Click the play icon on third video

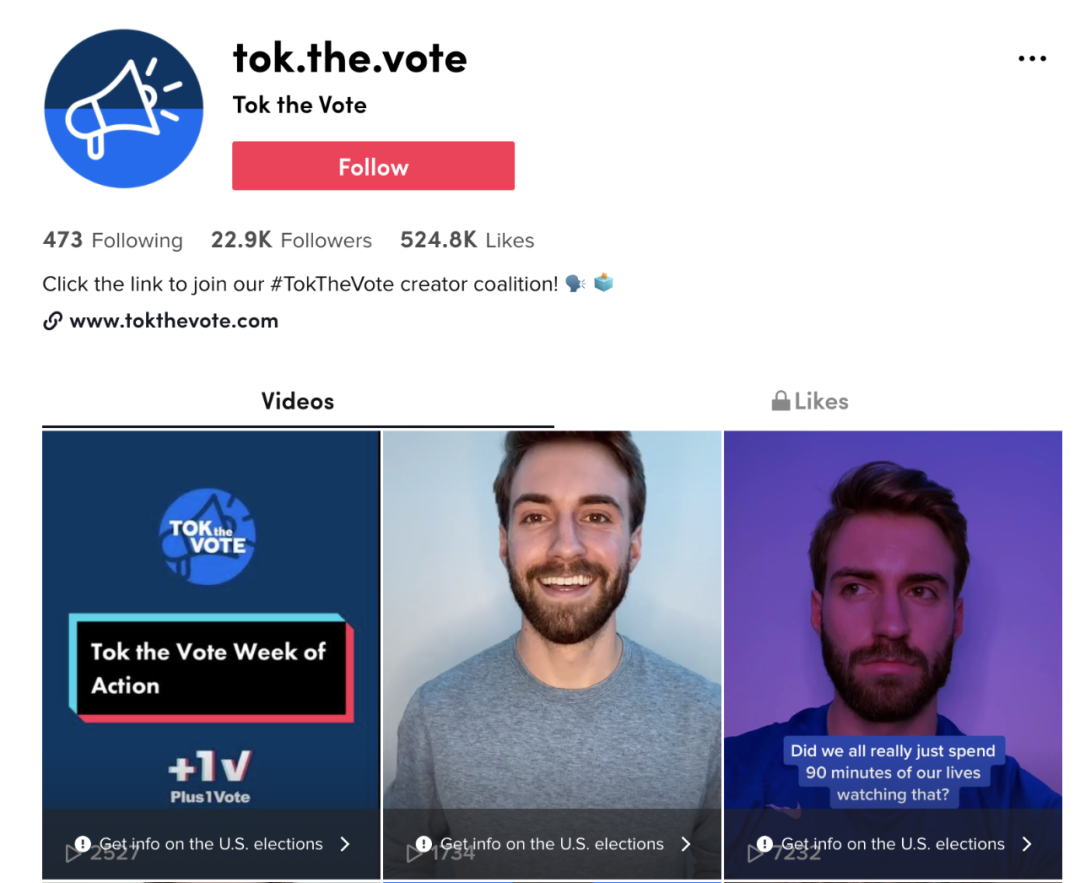click(755, 854)
